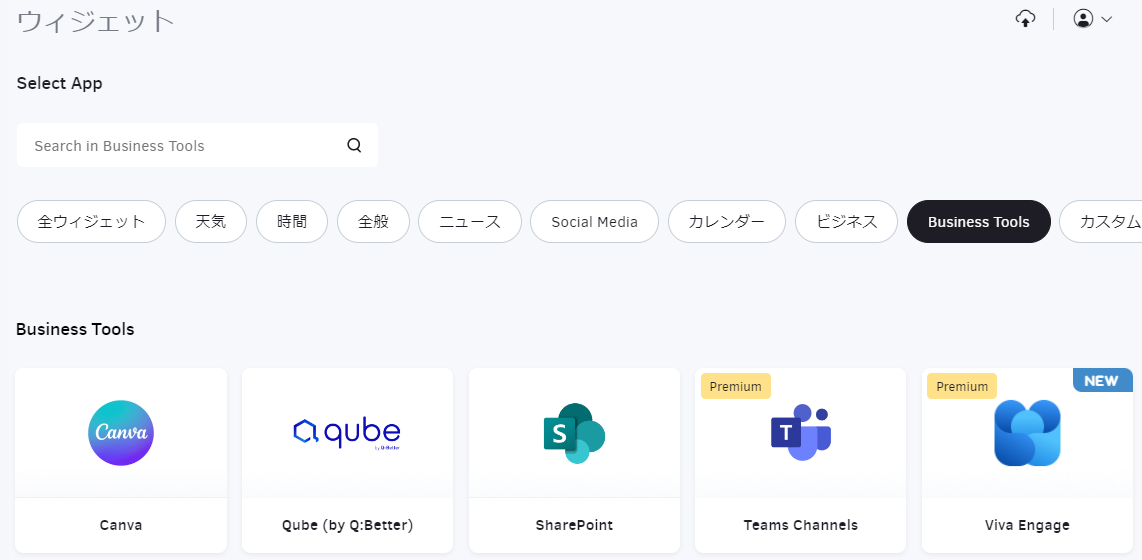Focus the Search in Business Tools field
This screenshot has height=560, width=1142.
(197, 145)
